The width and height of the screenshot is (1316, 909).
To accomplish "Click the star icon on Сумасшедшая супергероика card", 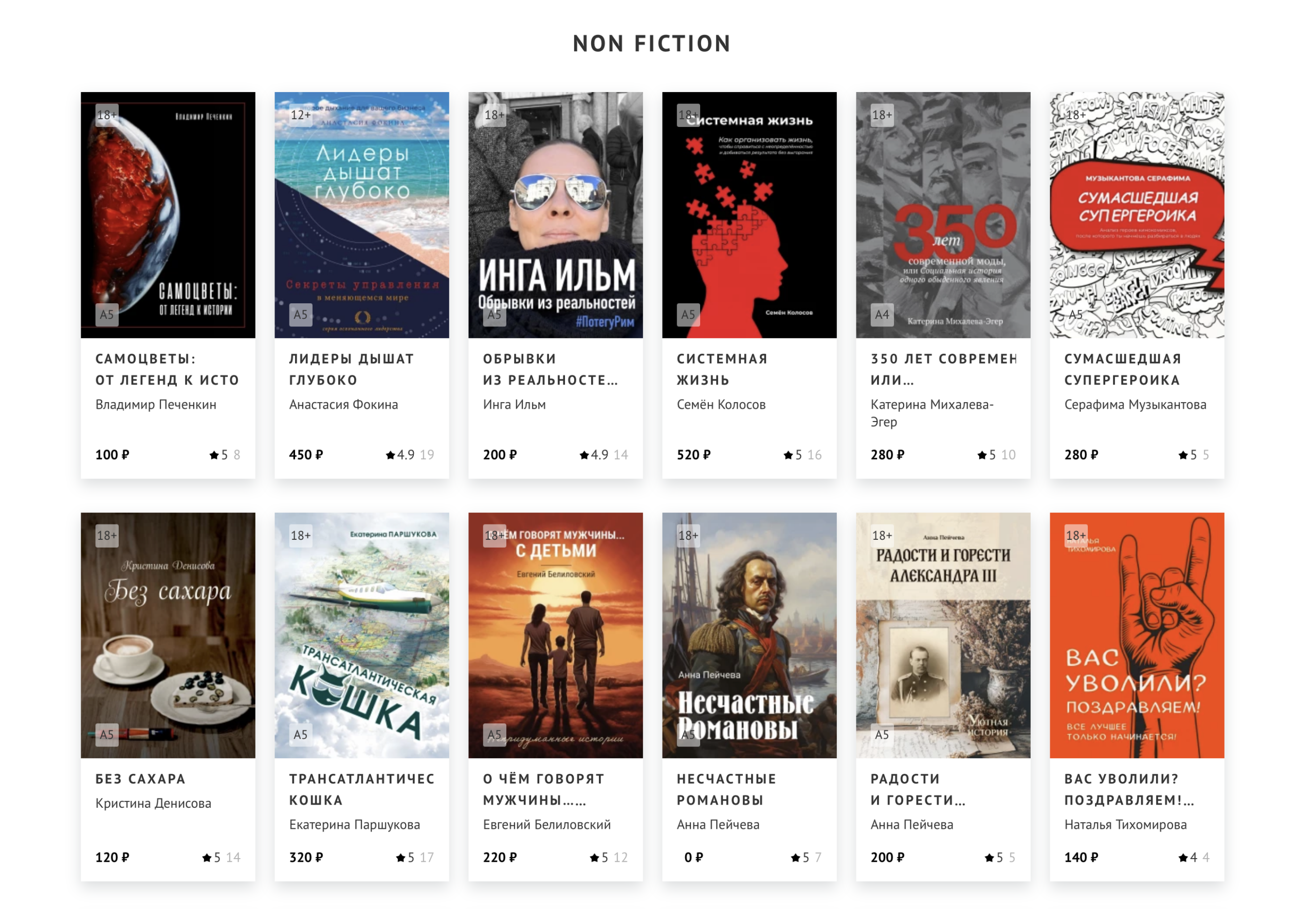I will tap(1184, 455).
